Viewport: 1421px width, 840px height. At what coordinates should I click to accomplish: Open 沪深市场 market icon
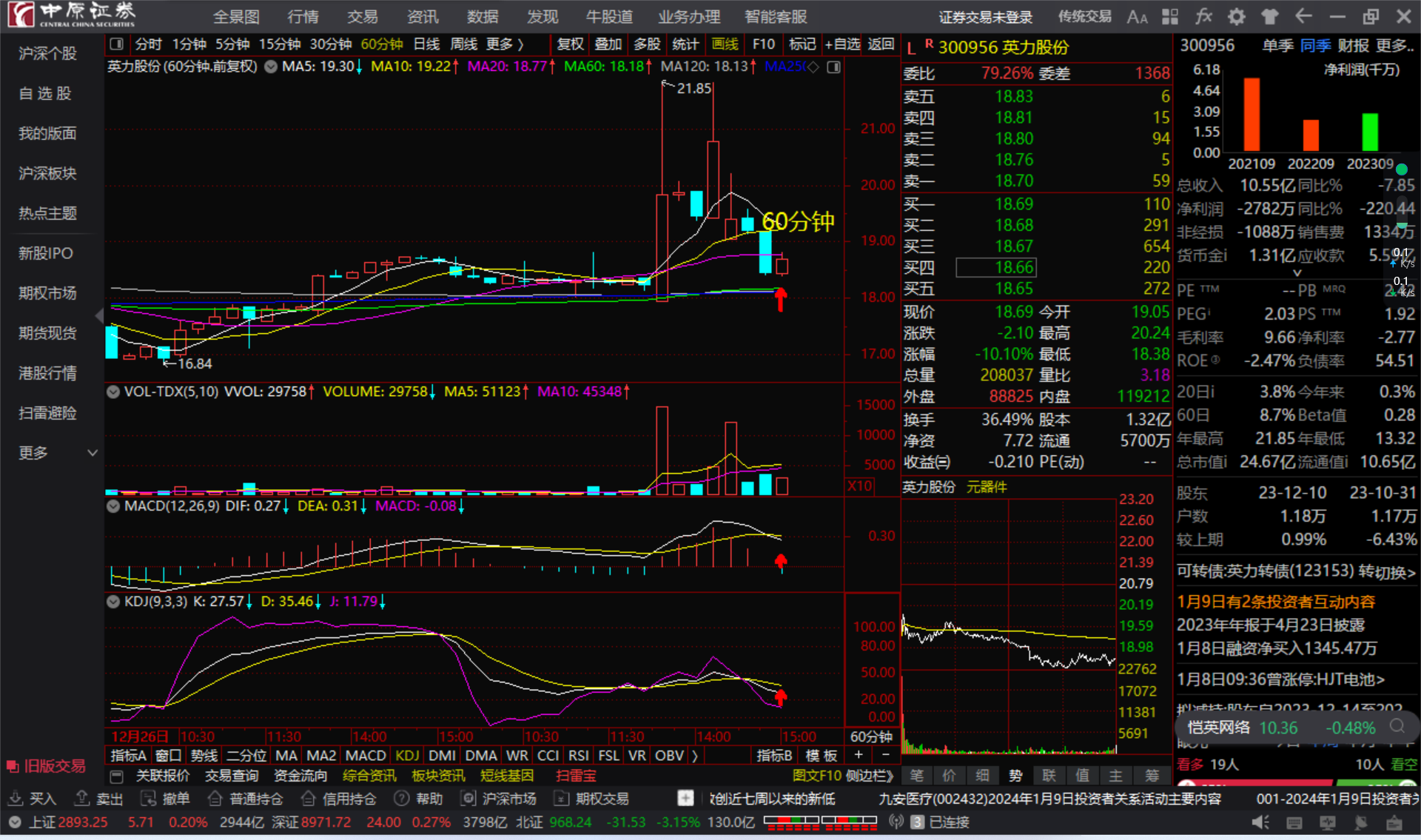(x=468, y=799)
